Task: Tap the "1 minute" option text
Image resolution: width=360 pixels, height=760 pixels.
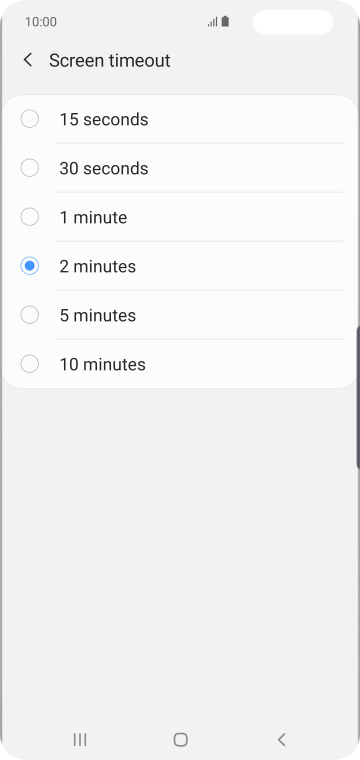Action: pyautogui.click(x=93, y=217)
